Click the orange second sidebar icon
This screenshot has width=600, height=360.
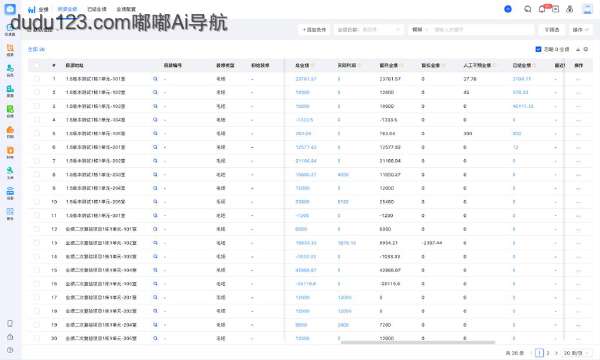click(10, 49)
